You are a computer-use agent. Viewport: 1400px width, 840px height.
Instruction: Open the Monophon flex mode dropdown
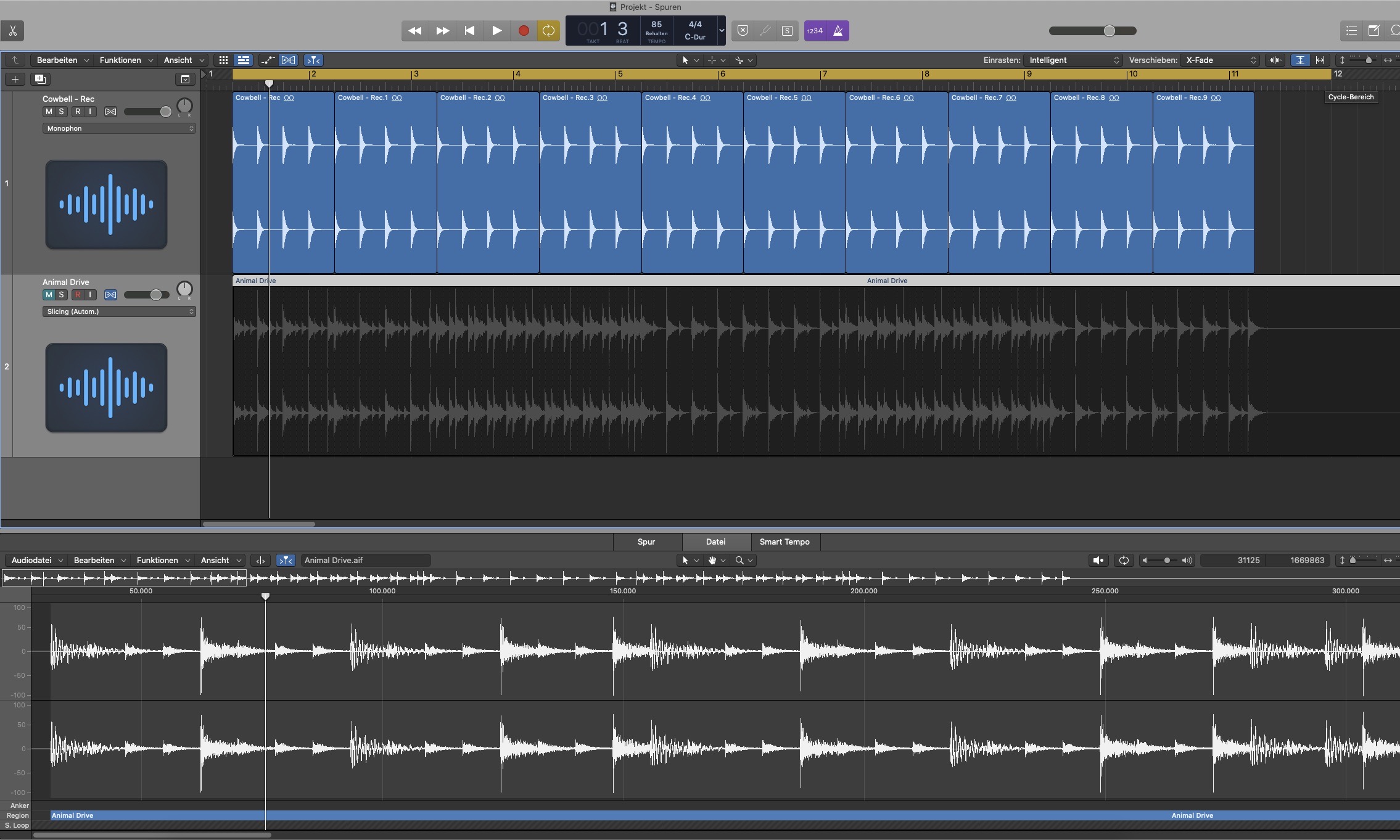coord(119,128)
